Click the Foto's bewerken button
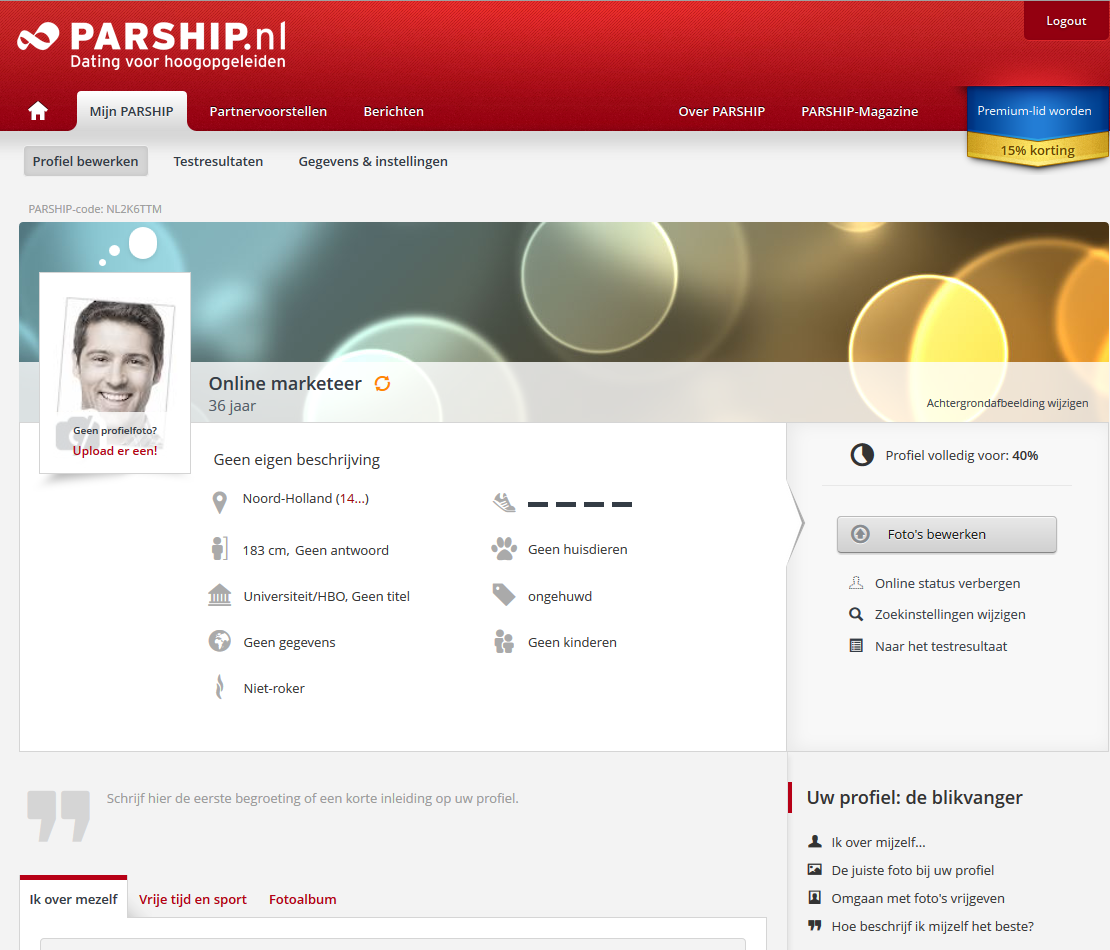1110x950 pixels. tap(946, 534)
